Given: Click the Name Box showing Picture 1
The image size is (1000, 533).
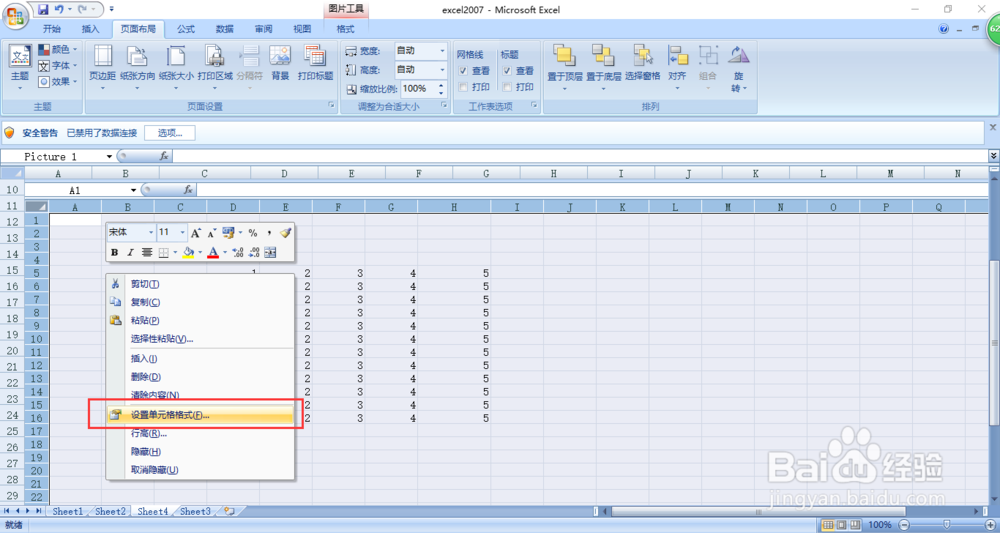Looking at the screenshot, I should tap(57, 157).
